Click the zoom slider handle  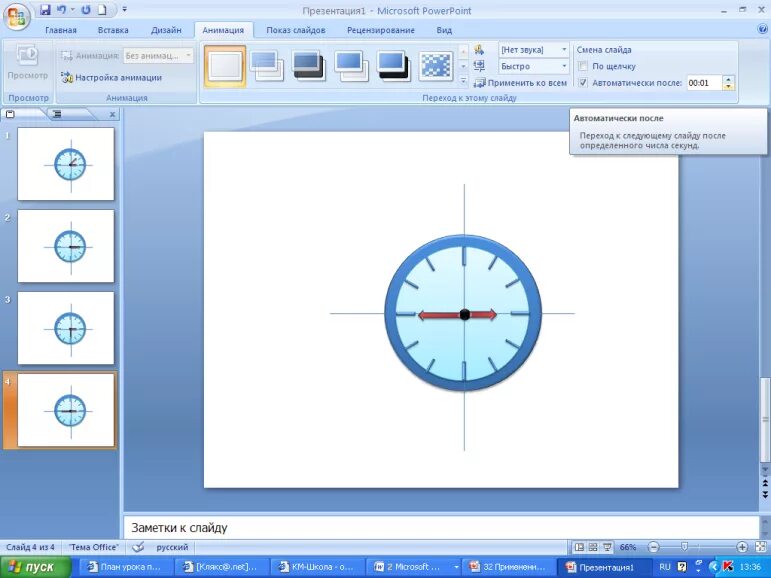(x=684, y=547)
